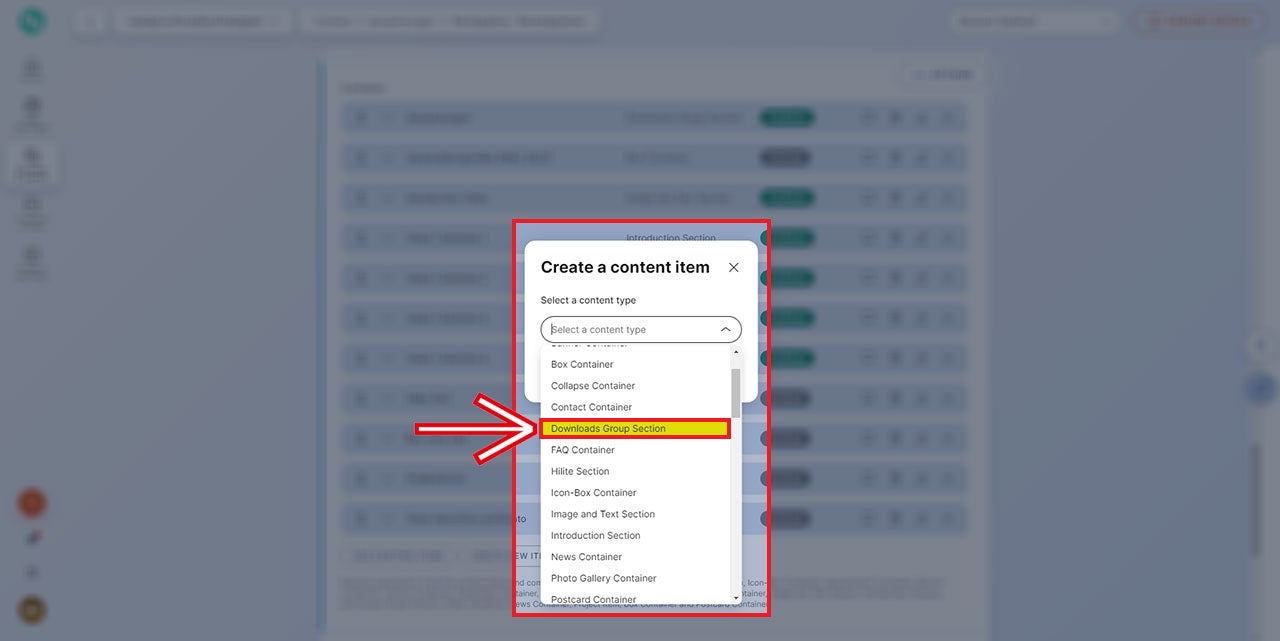Collapse the content type dropdown chevron
Viewport: 1280px width, 641px height.
click(x=725, y=330)
